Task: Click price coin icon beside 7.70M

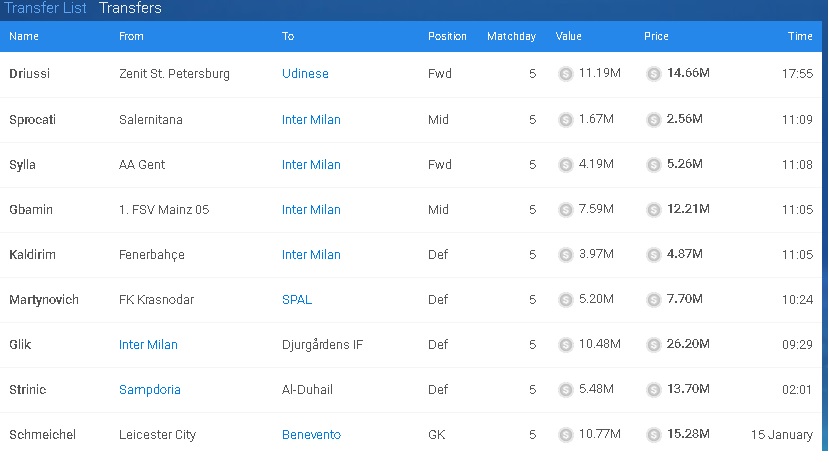Action: pyautogui.click(x=653, y=300)
